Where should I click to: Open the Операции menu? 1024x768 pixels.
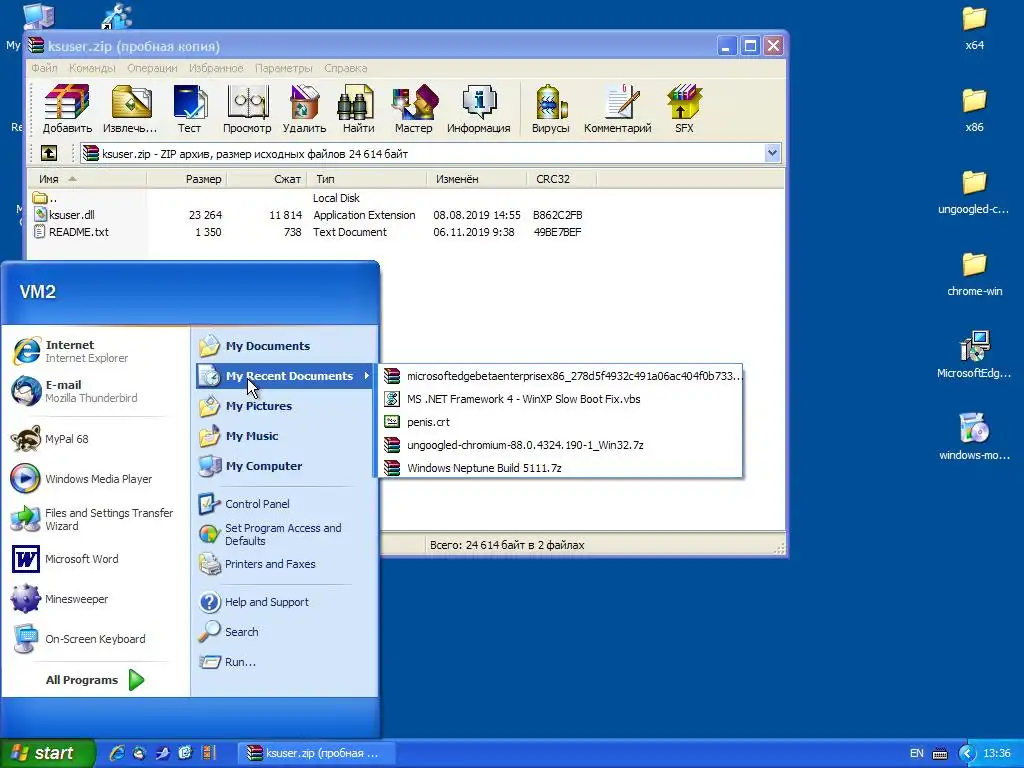tap(152, 68)
